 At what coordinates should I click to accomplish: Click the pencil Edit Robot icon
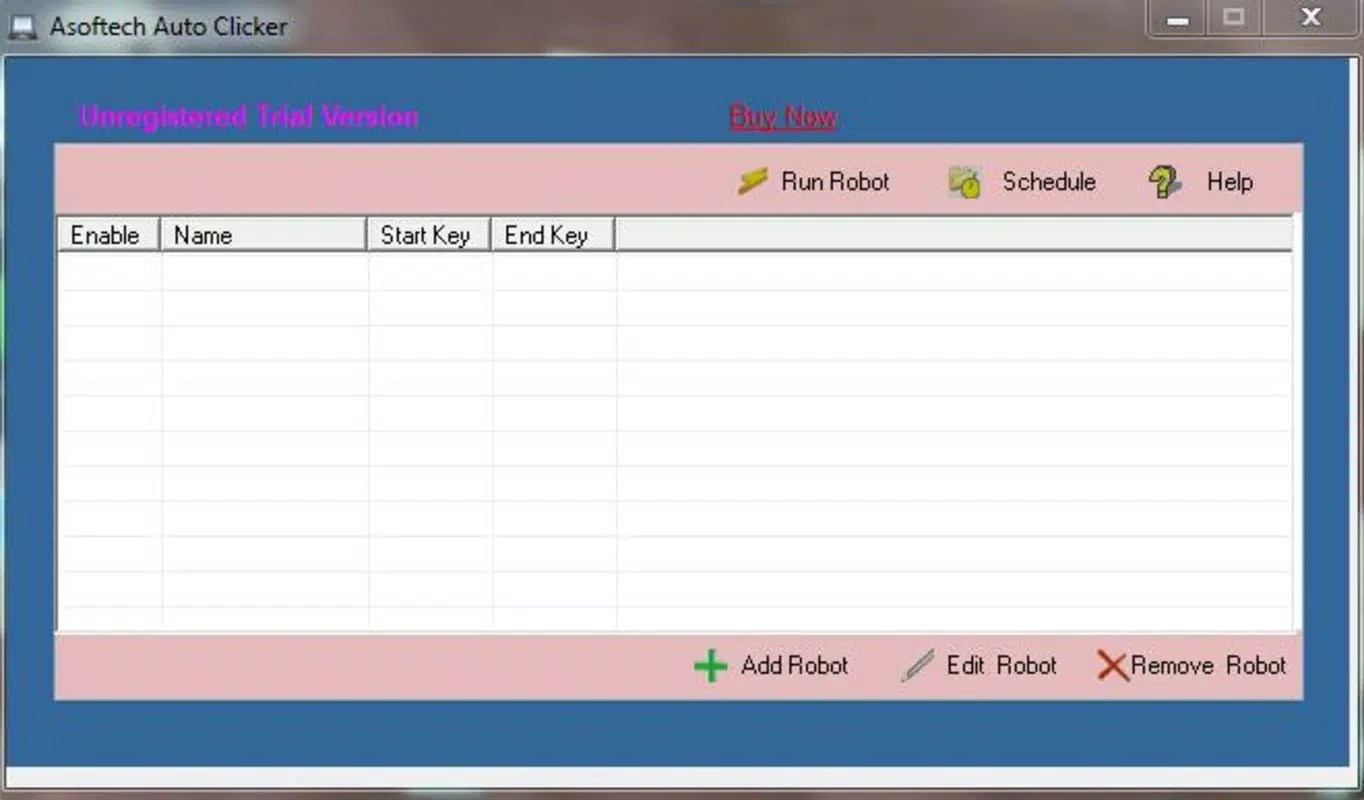coord(917,666)
